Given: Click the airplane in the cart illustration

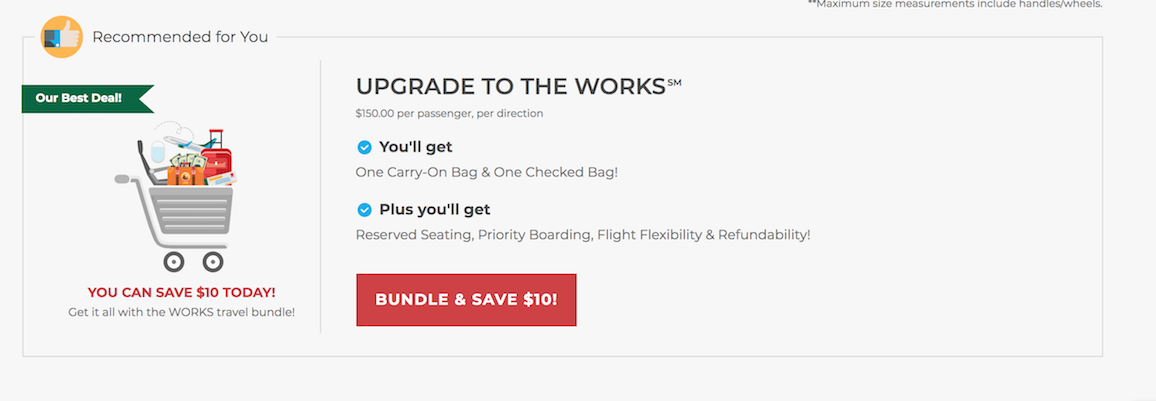Looking at the screenshot, I should (187, 143).
